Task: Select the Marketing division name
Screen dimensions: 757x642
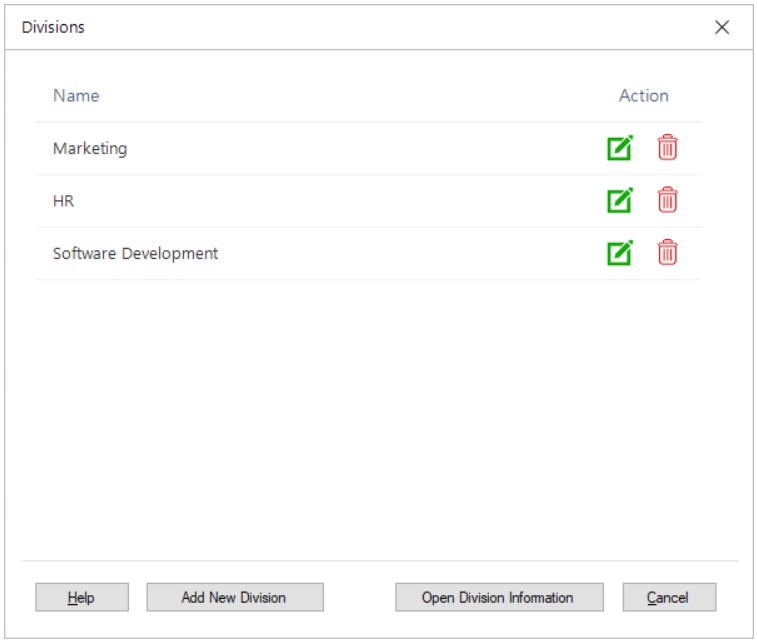Action: pos(90,148)
